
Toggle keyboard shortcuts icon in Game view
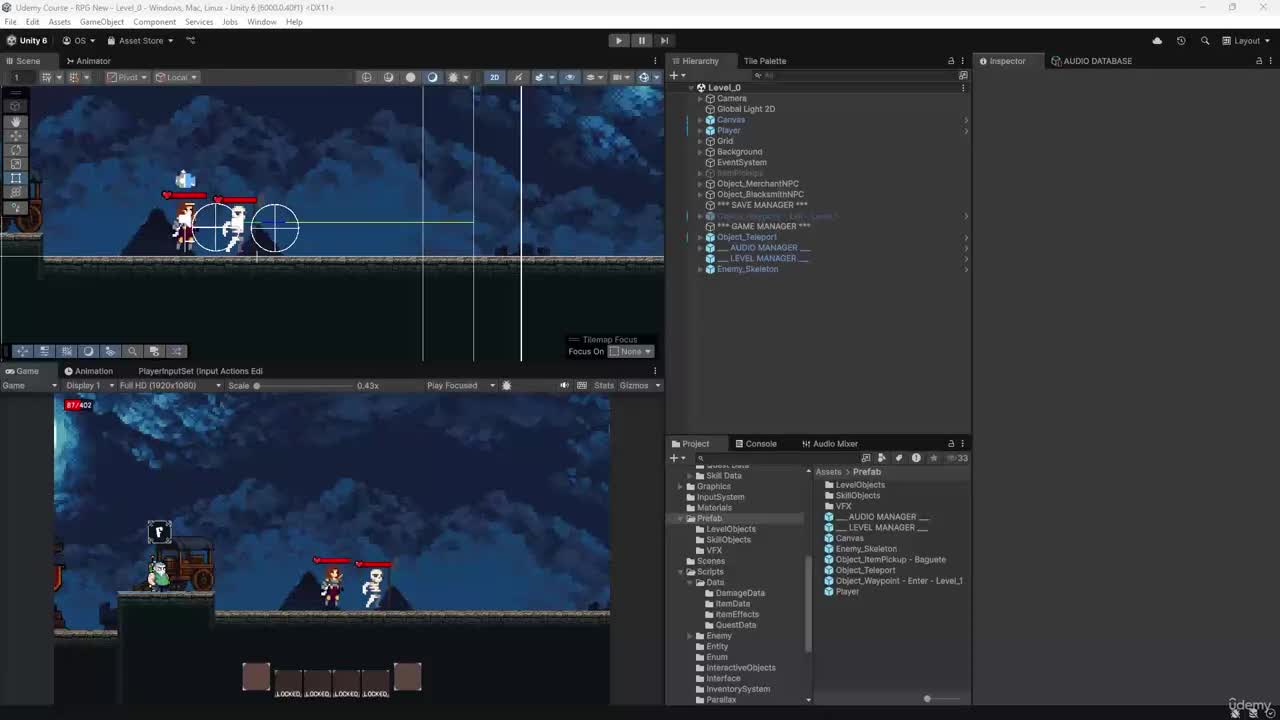[582, 386]
